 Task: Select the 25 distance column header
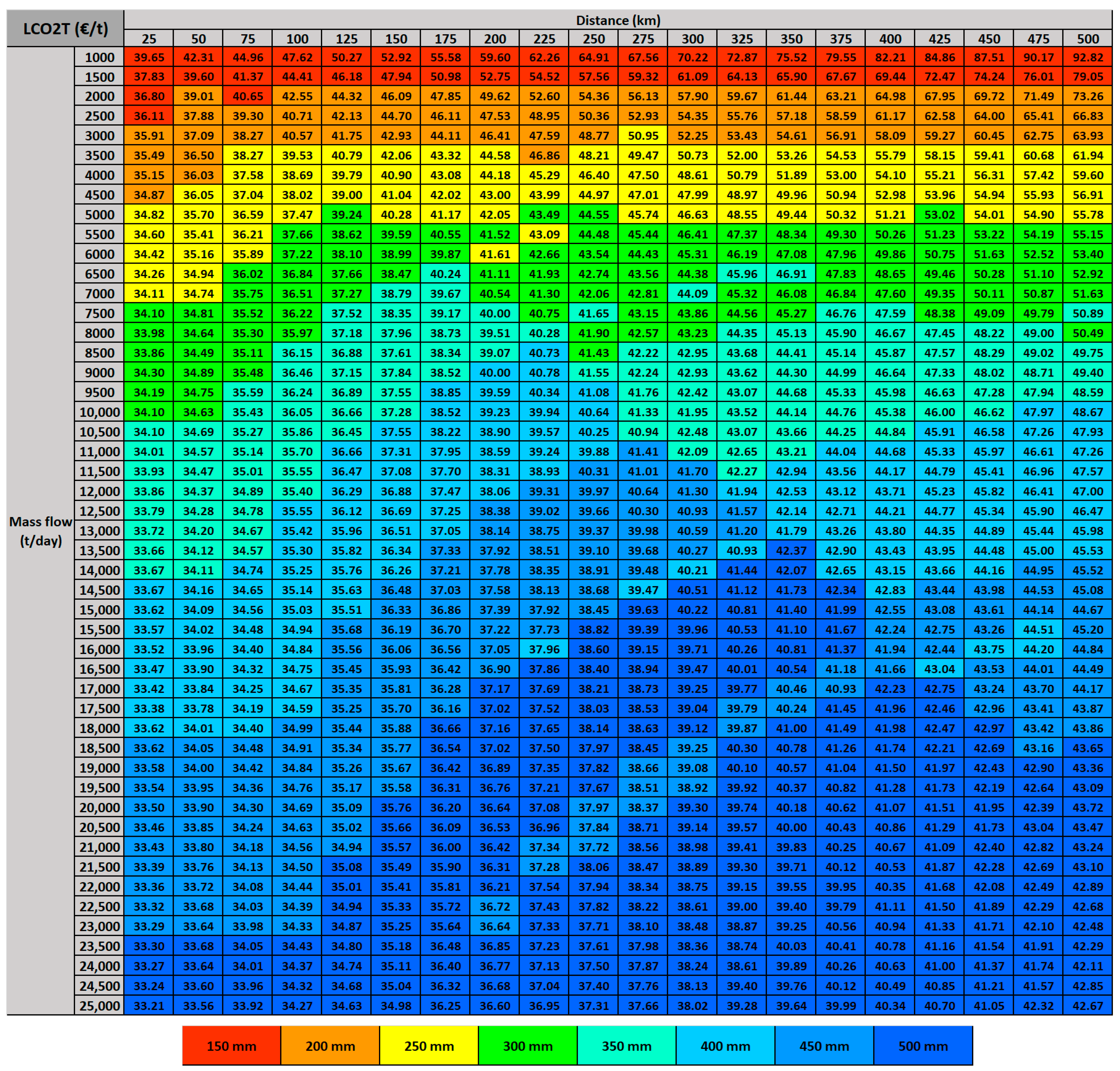[148, 39]
